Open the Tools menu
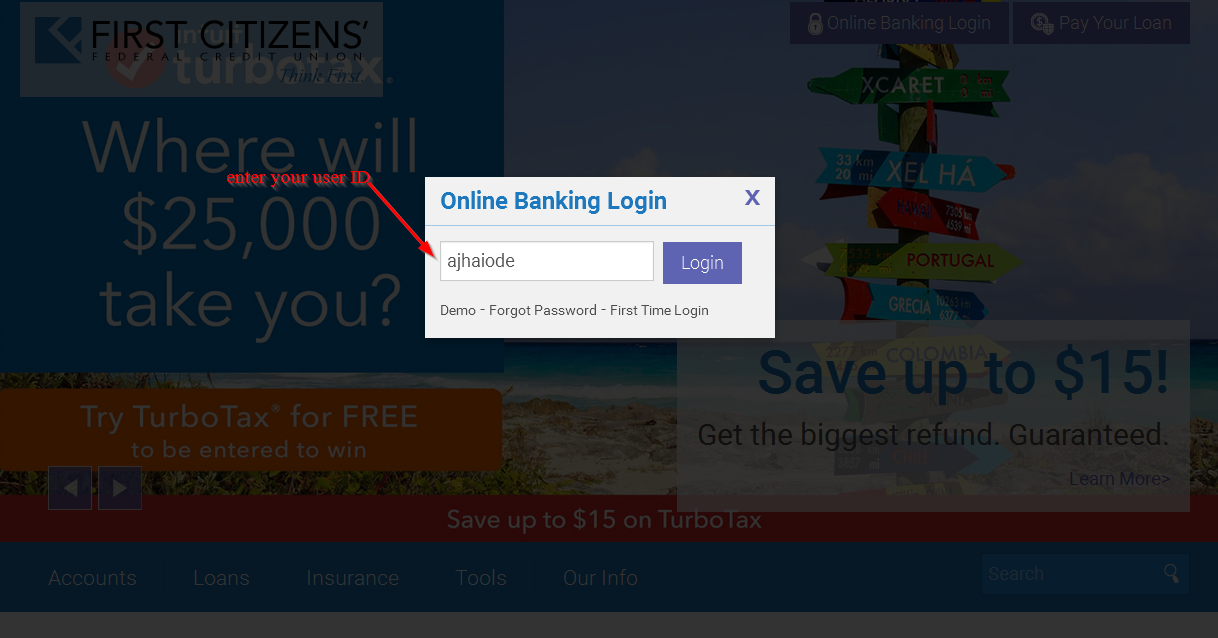Image resolution: width=1218 pixels, height=638 pixels. click(x=481, y=578)
